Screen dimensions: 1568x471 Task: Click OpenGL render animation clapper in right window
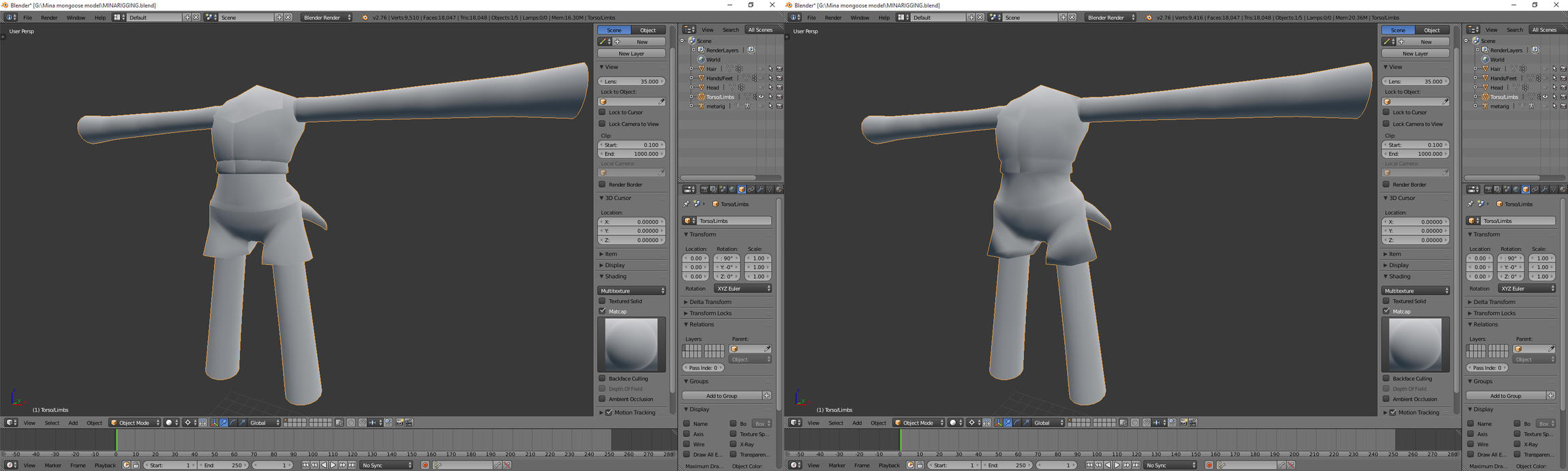1193,423
